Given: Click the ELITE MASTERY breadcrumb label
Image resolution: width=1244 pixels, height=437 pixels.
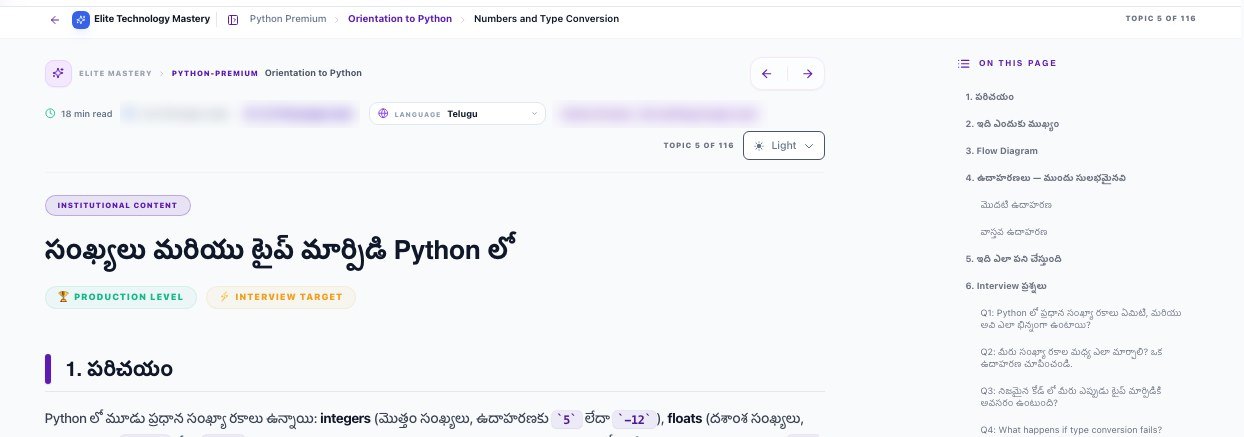Looking at the screenshot, I should point(115,73).
